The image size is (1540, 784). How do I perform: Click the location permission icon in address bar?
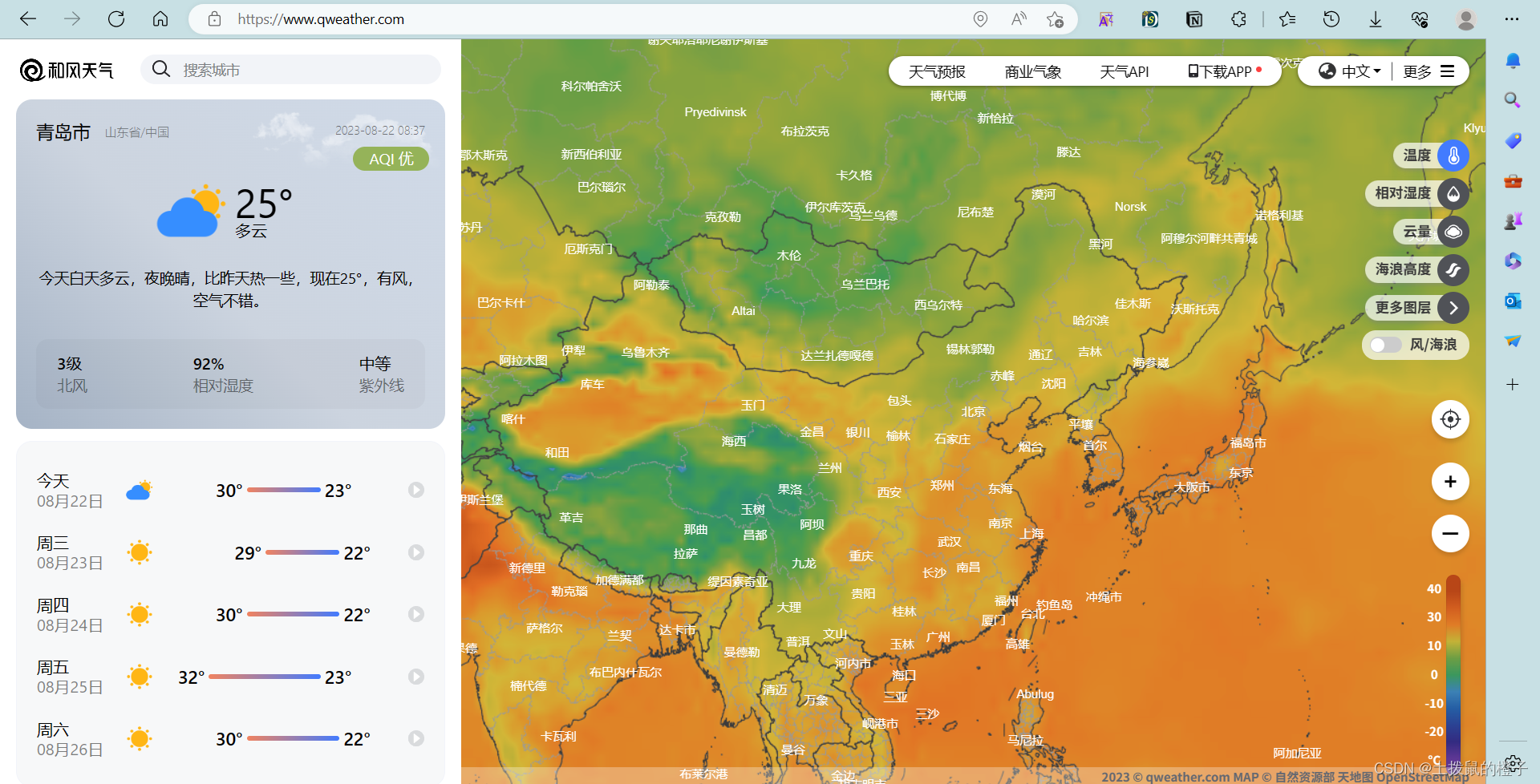pos(980,19)
